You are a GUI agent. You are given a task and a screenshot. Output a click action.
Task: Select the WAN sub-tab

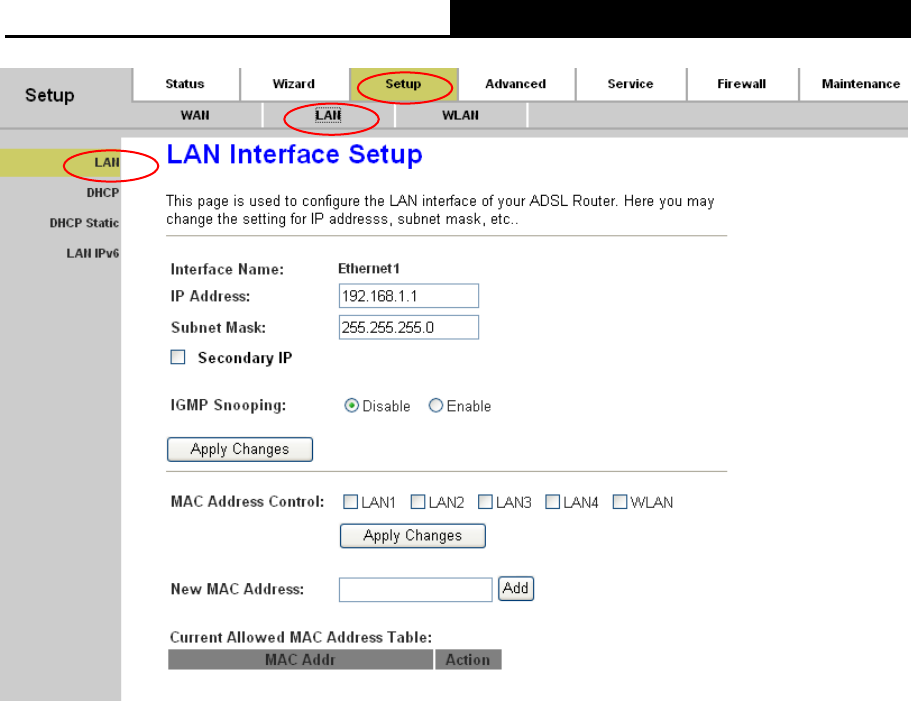pyautogui.click(x=195, y=115)
